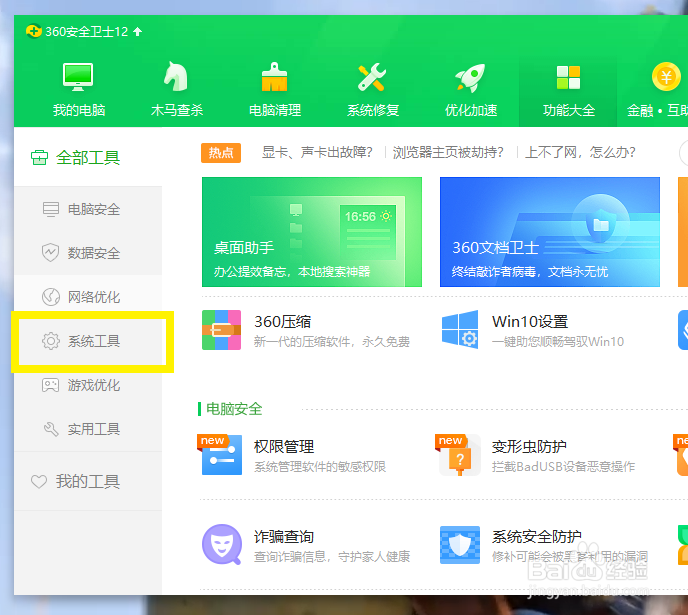The height and width of the screenshot is (615, 688).
Task: Click the 系统安全防护 title text
Action: tap(537, 536)
